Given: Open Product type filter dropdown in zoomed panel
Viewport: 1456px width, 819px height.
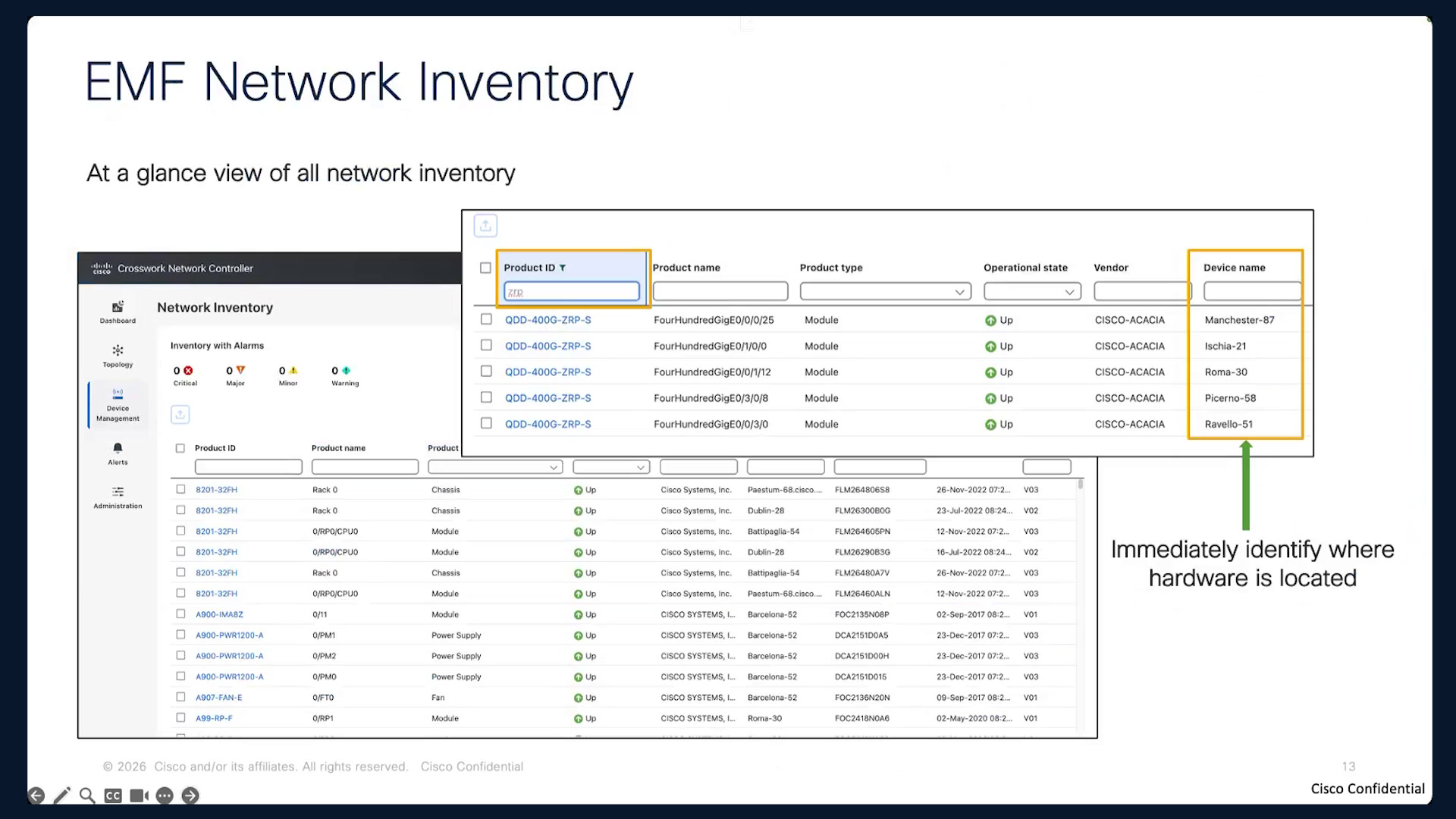Looking at the screenshot, I should tap(885, 291).
